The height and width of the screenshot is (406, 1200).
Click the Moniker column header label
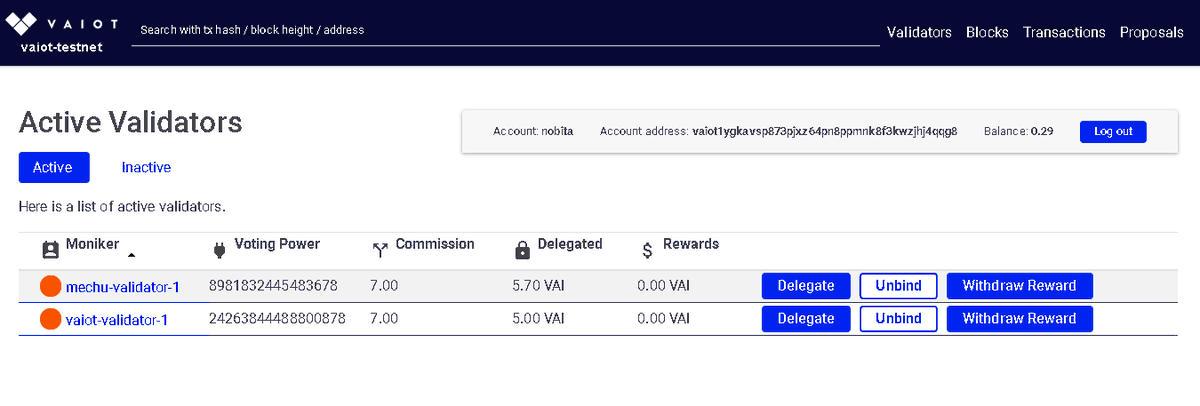click(x=93, y=244)
